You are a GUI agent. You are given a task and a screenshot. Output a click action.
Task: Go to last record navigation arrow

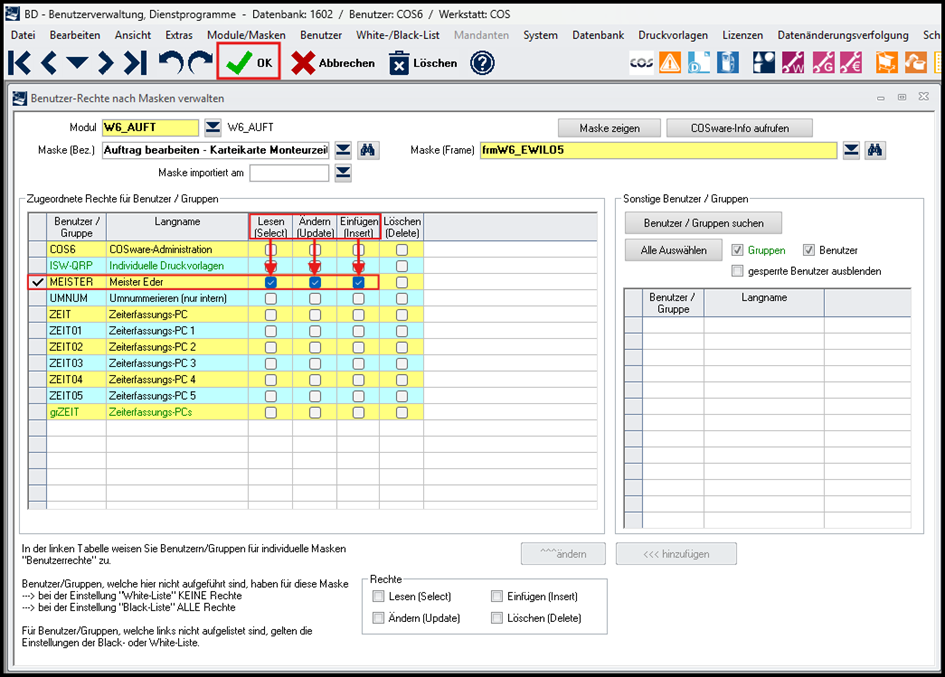click(135, 63)
